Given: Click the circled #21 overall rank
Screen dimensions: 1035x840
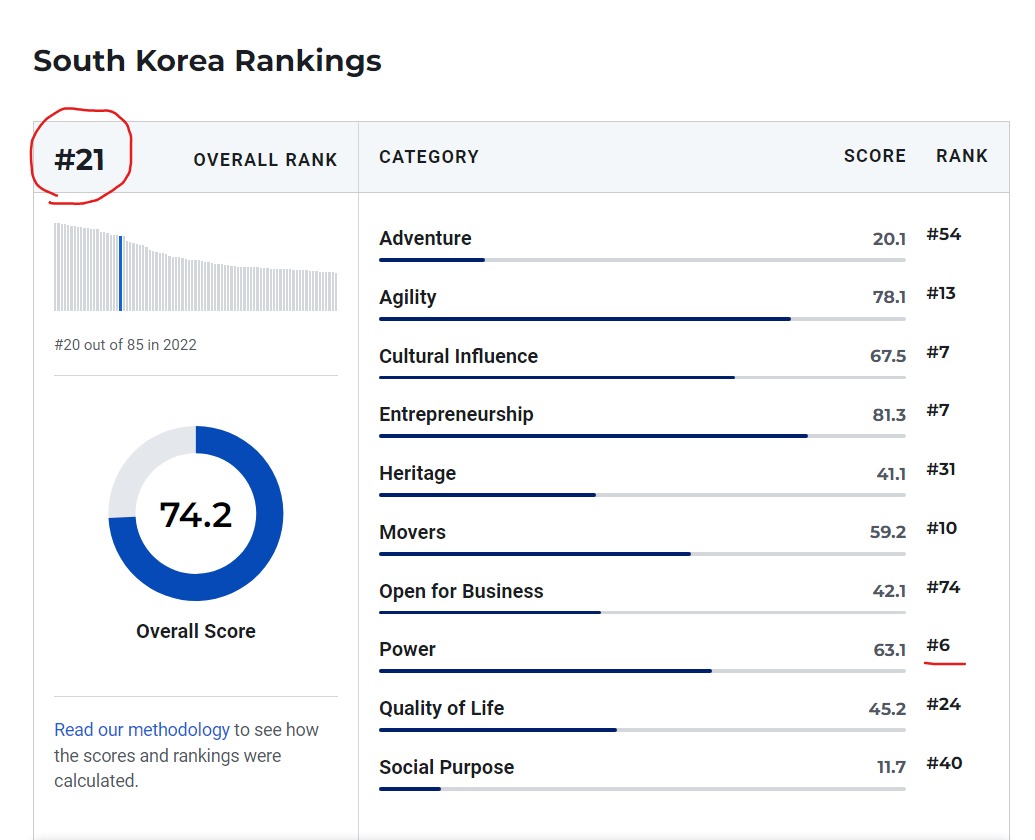Looking at the screenshot, I should tap(80, 159).
